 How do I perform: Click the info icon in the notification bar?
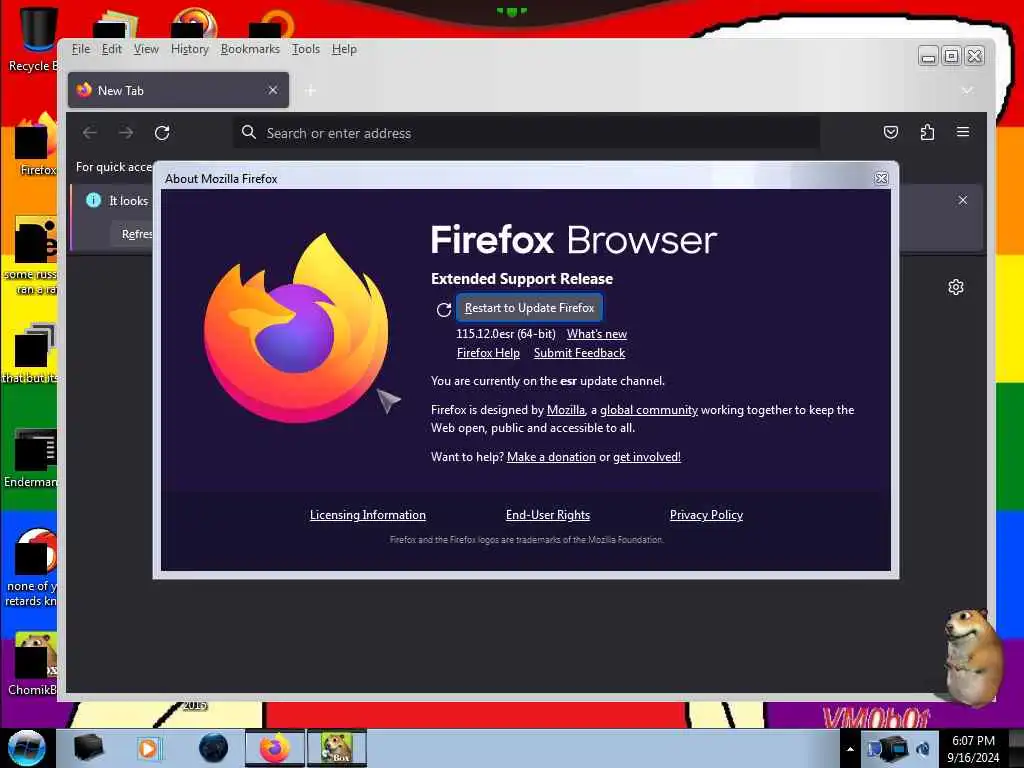point(93,200)
